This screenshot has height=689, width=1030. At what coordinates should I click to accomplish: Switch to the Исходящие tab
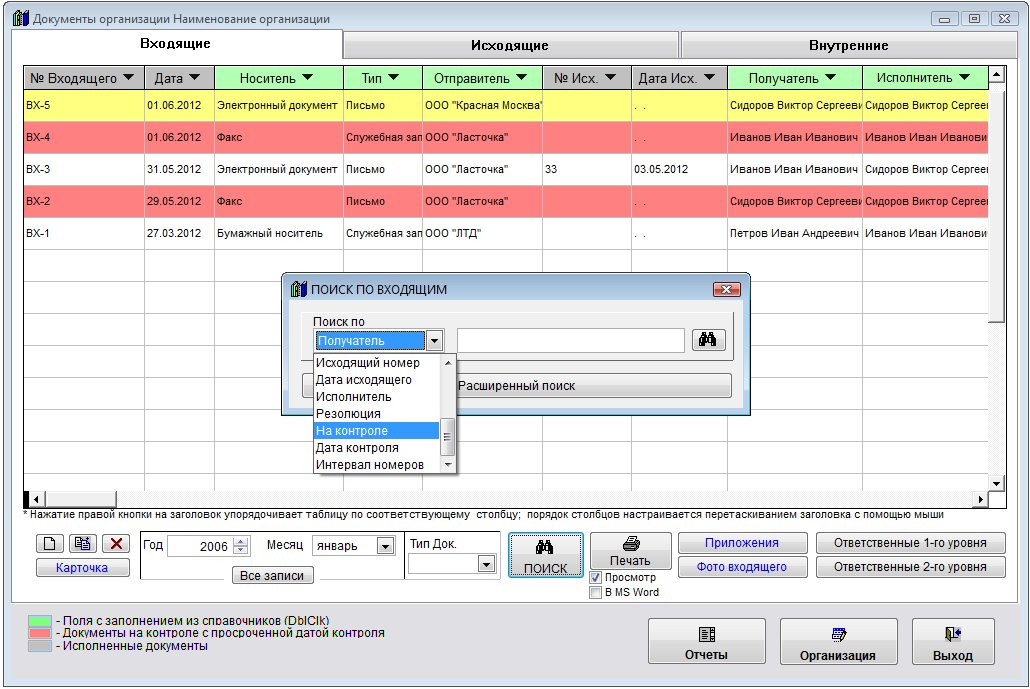(510, 45)
